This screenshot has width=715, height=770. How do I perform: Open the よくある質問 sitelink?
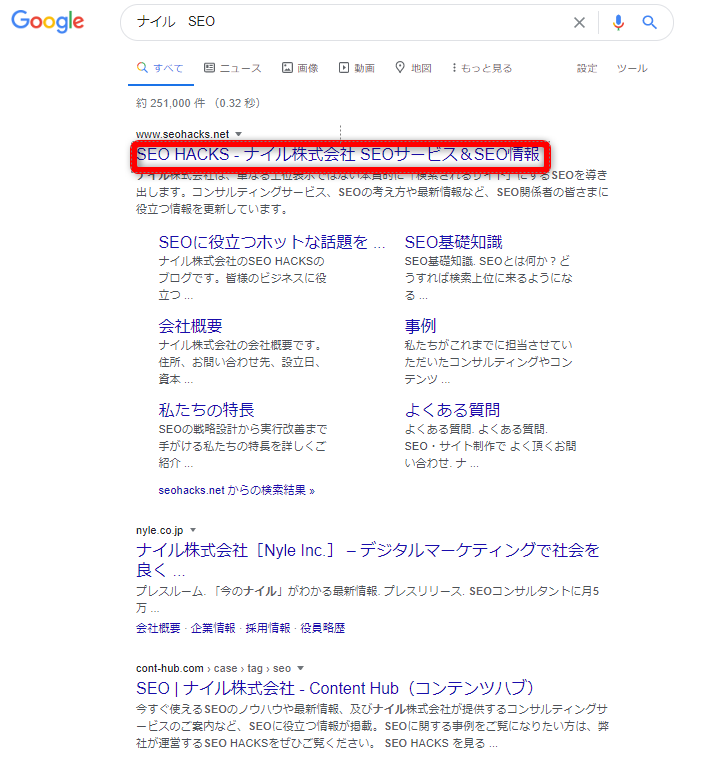point(452,410)
